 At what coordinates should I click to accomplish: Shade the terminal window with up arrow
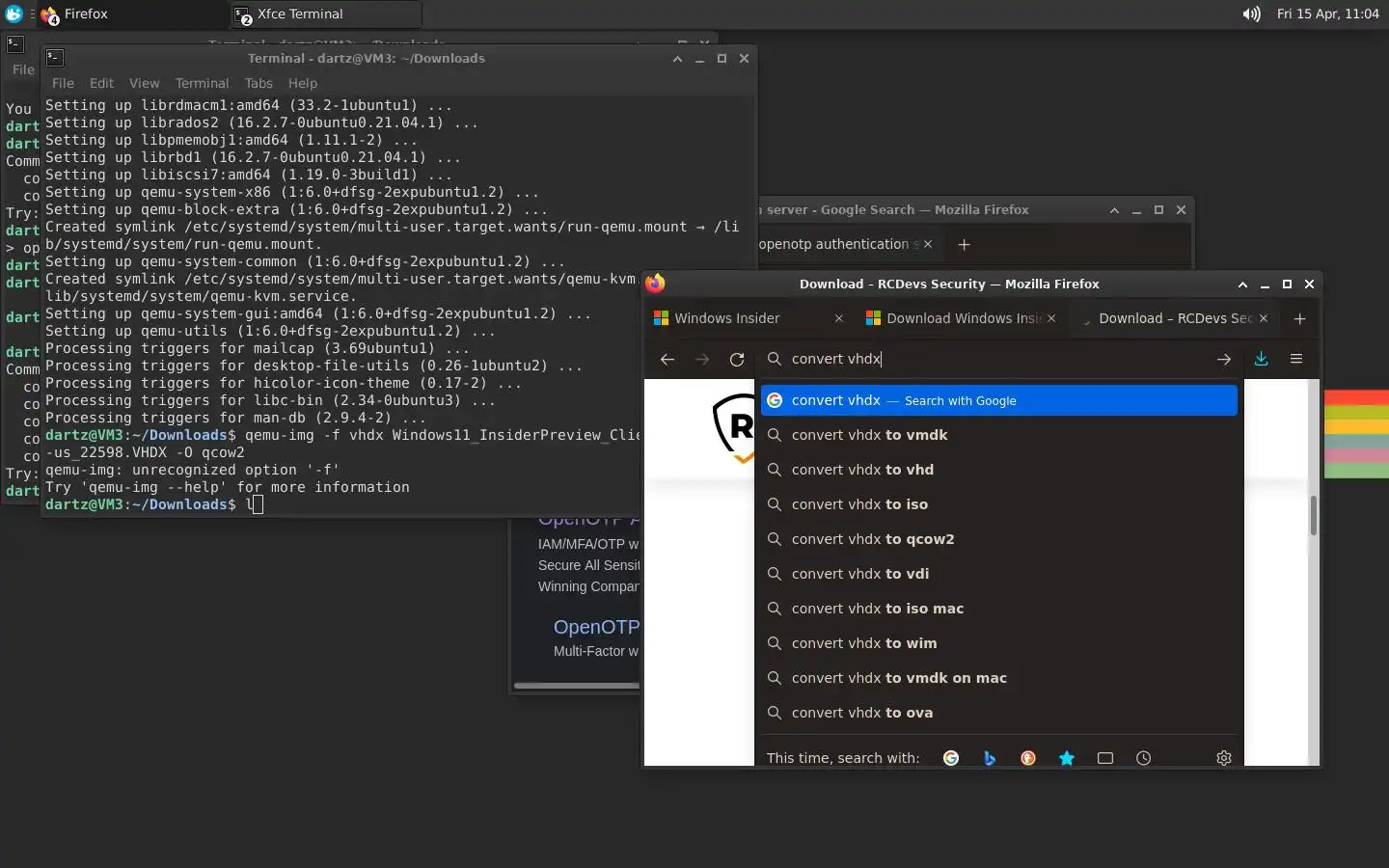tap(677, 59)
